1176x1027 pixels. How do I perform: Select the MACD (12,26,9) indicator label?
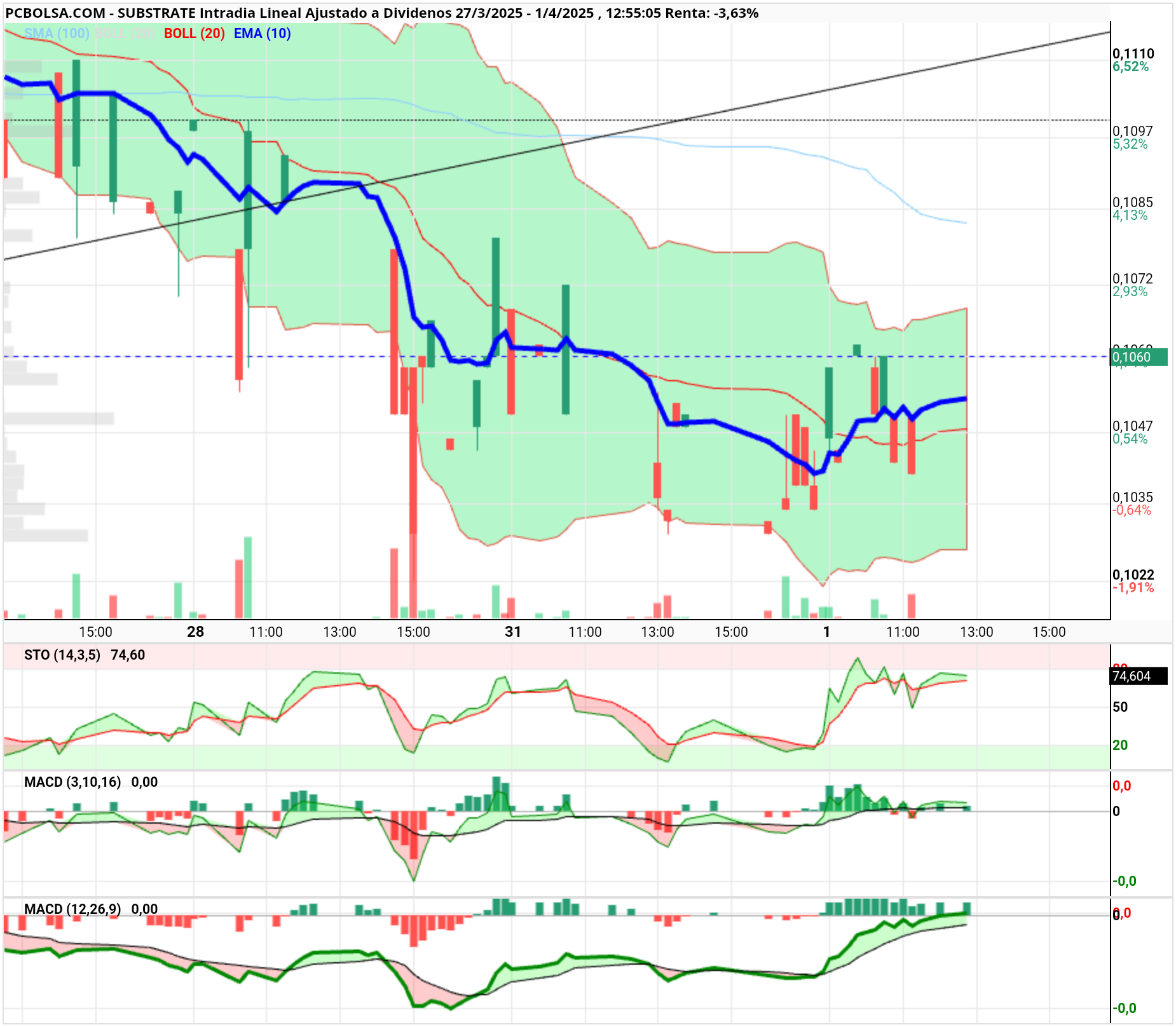[x=72, y=909]
